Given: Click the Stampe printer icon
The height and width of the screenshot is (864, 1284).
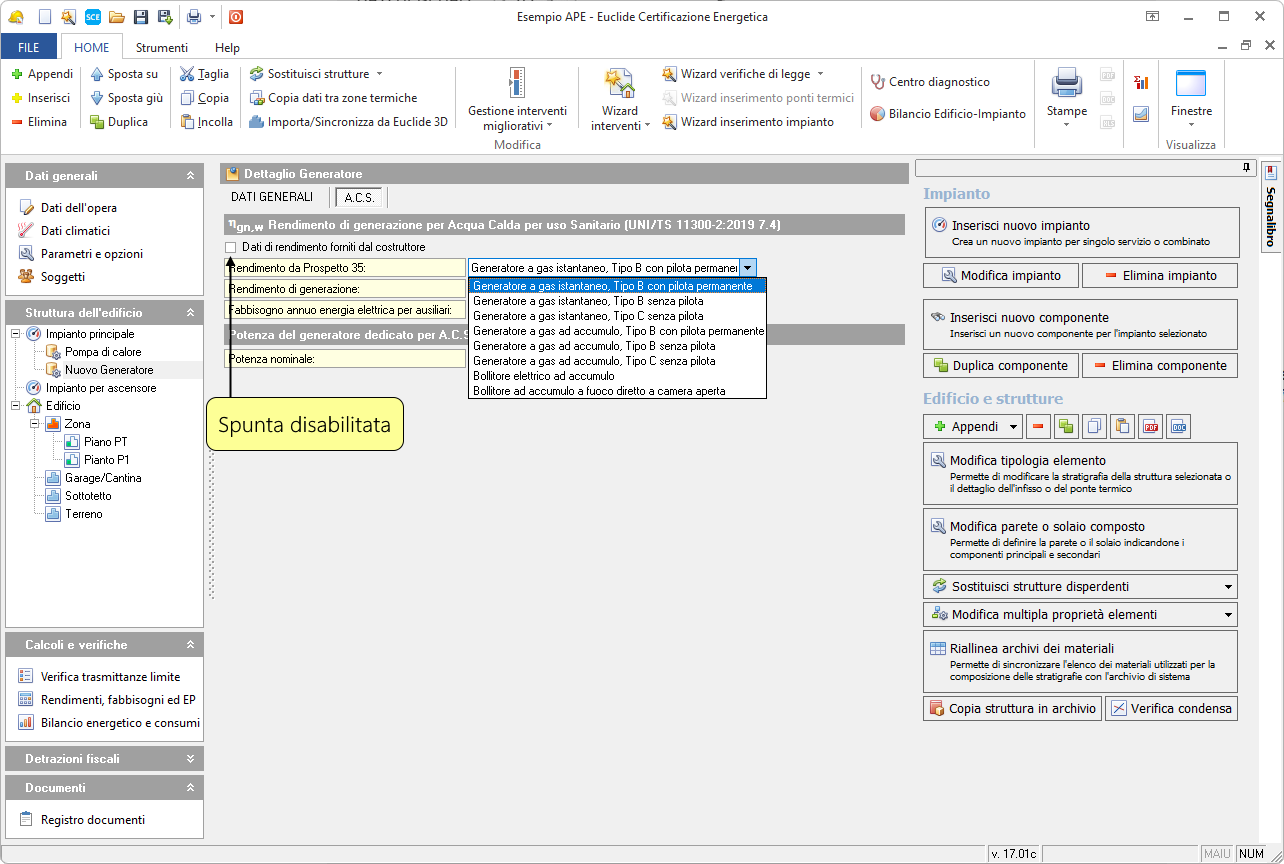Looking at the screenshot, I should (x=1066, y=84).
